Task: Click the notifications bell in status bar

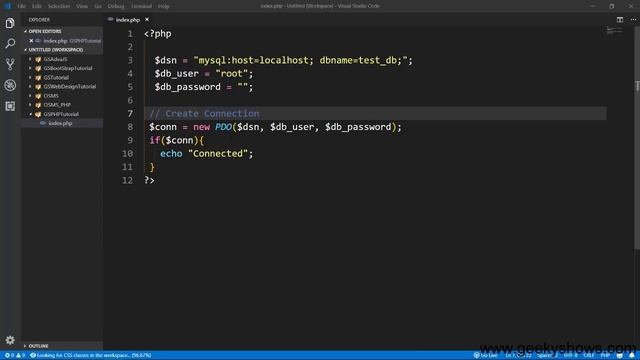Action: tap(631, 356)
